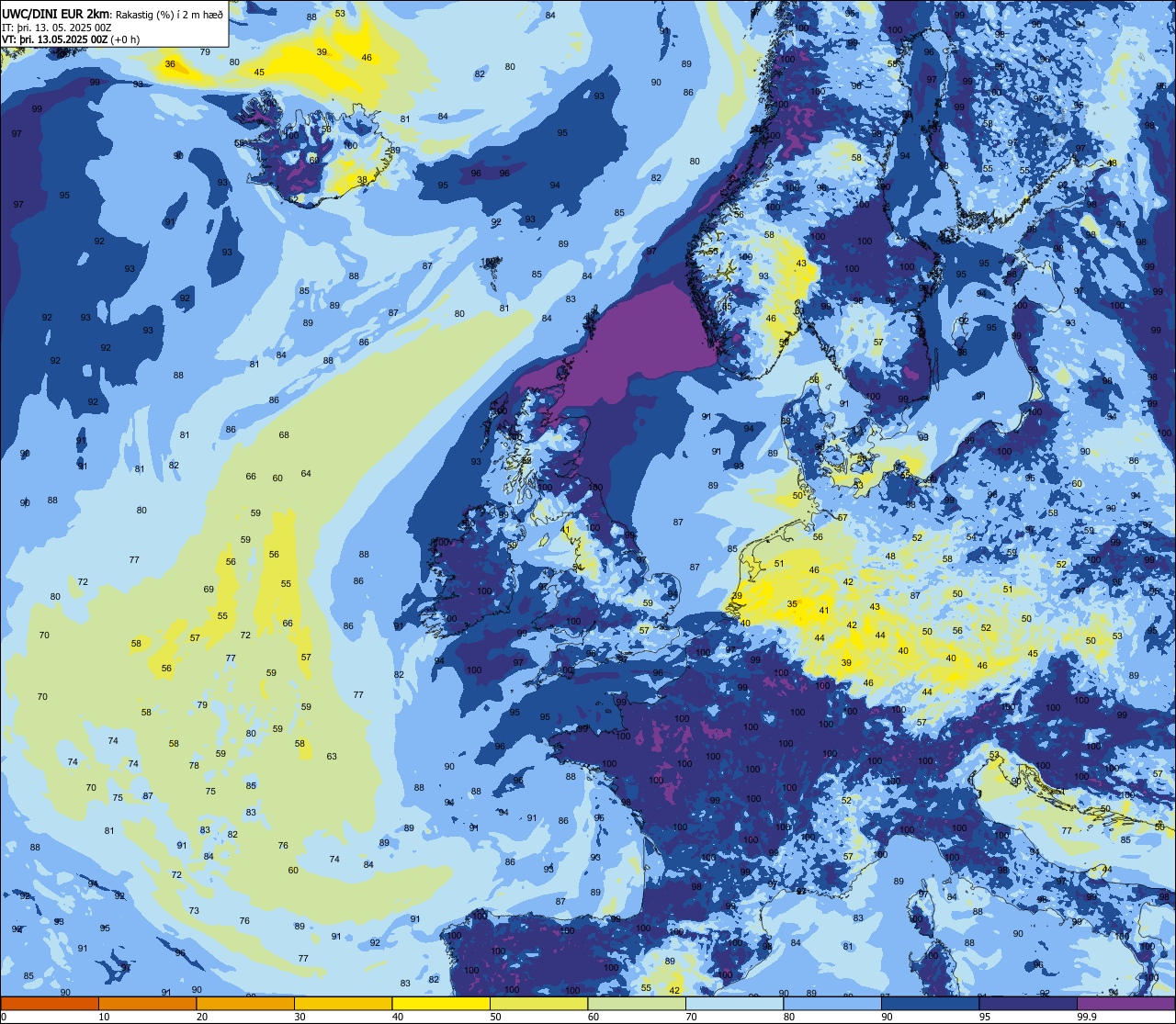Image resolution: width=1176 pixels, height=1024 pixels.
Task: Click the 'Rakastig (%) í 2 m hæð' parameter label
Action: 169,13
